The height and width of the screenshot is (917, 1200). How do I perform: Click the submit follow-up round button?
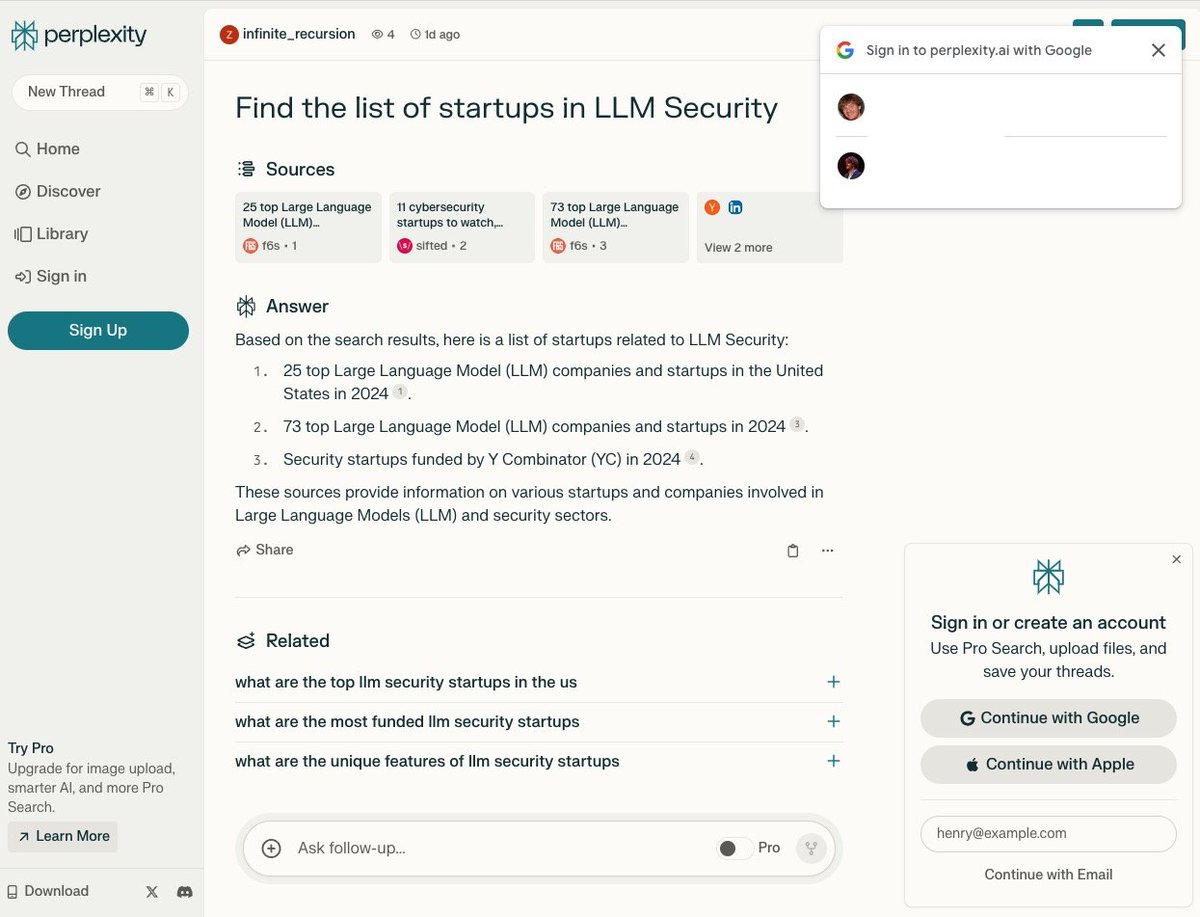[811, 848]
